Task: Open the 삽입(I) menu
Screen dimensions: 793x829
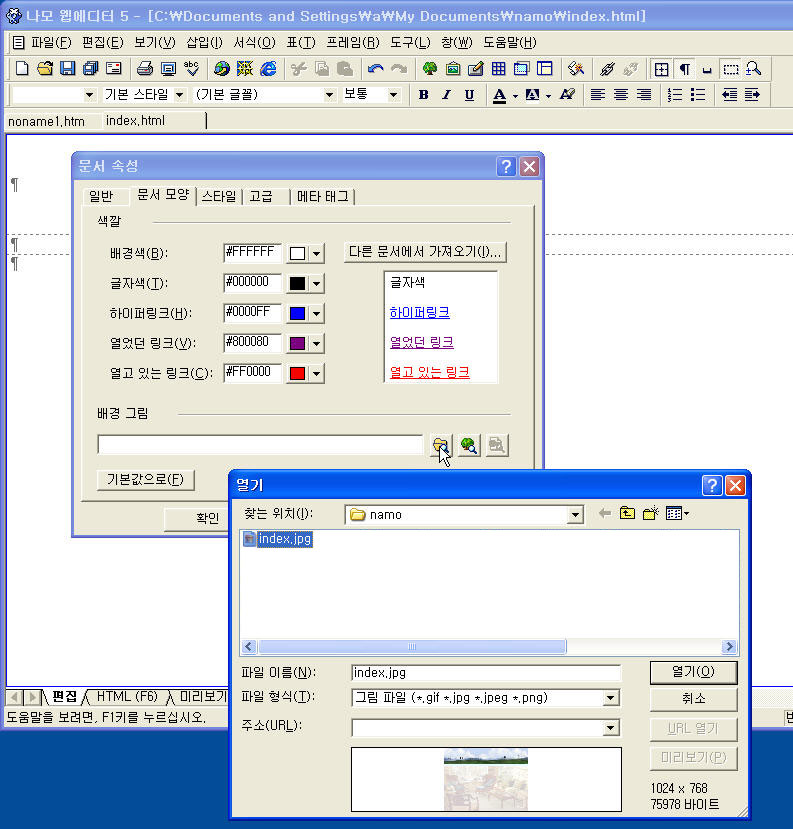Action: 204,42
